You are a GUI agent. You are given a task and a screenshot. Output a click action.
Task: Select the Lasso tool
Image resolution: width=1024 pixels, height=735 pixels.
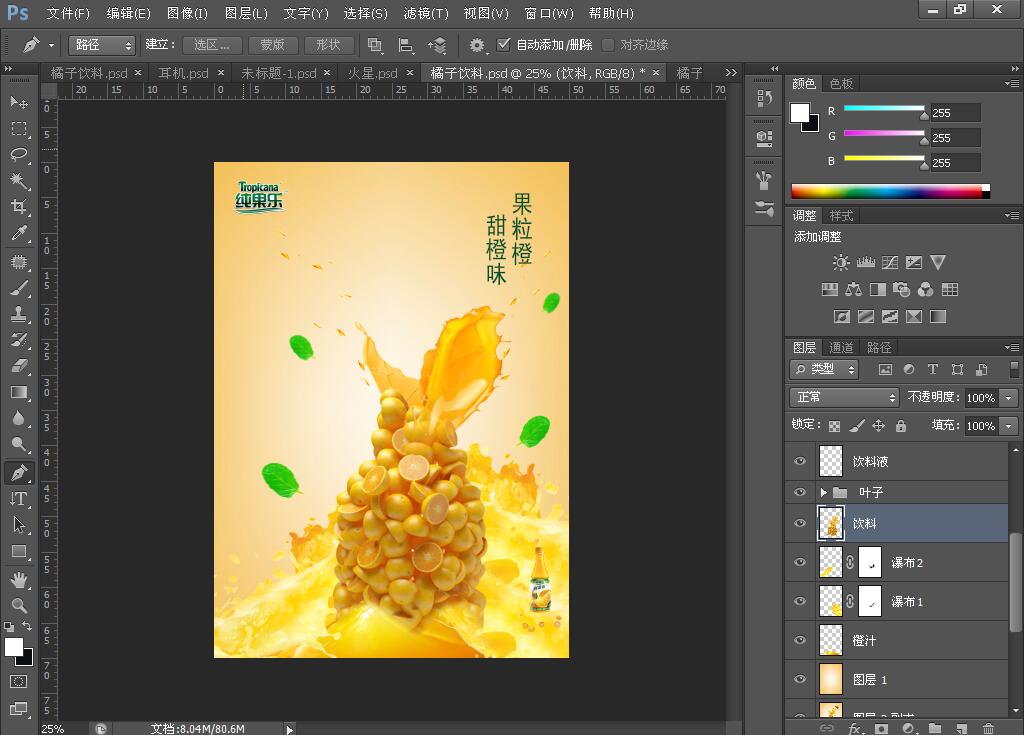[x=19, y=154]
